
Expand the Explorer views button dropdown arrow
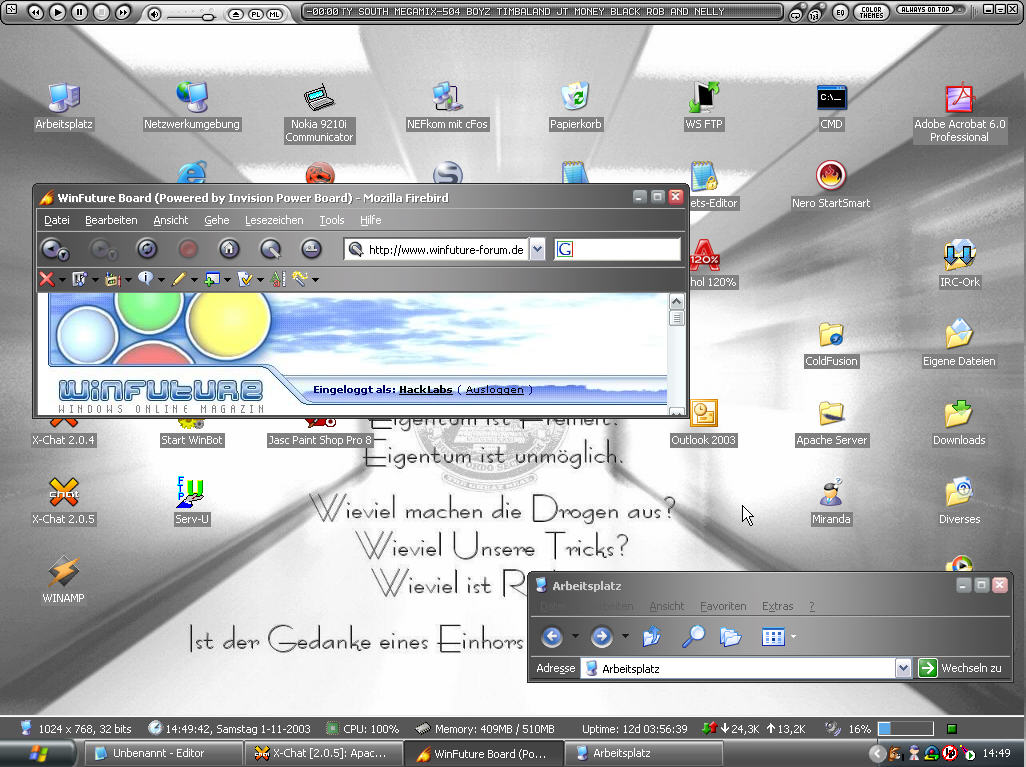click(x=794, y=636)
